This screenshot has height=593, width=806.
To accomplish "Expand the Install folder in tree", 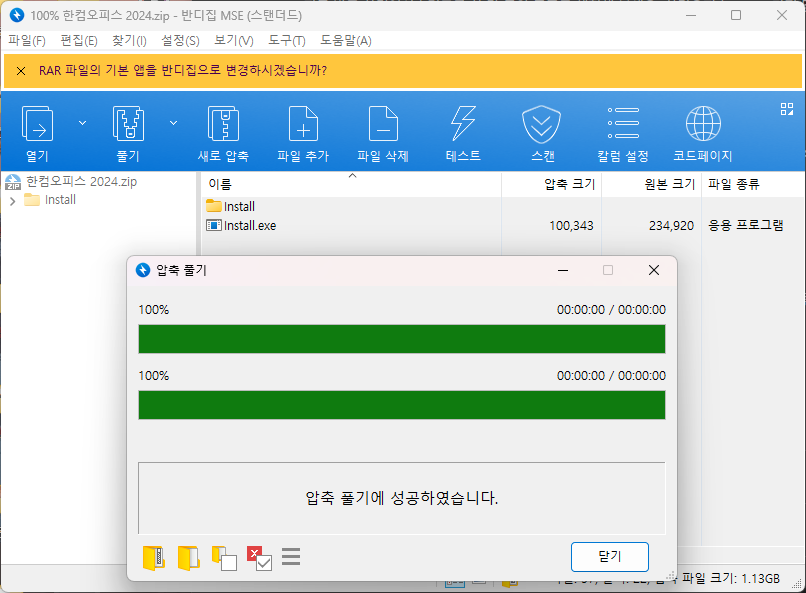I will [x=12, y=201].
